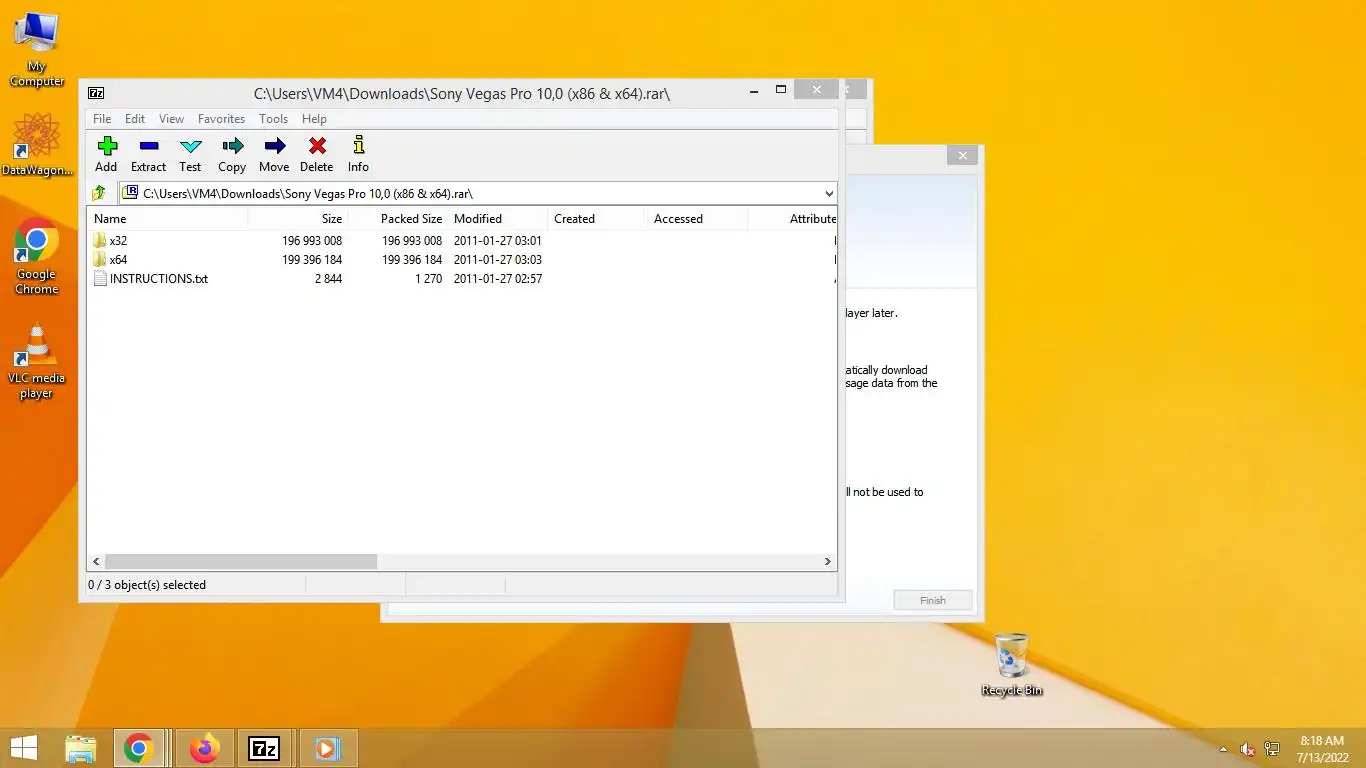Screen dimensions: 1366x768
Task: Open the Edit menu
Action: coord(135,118)
